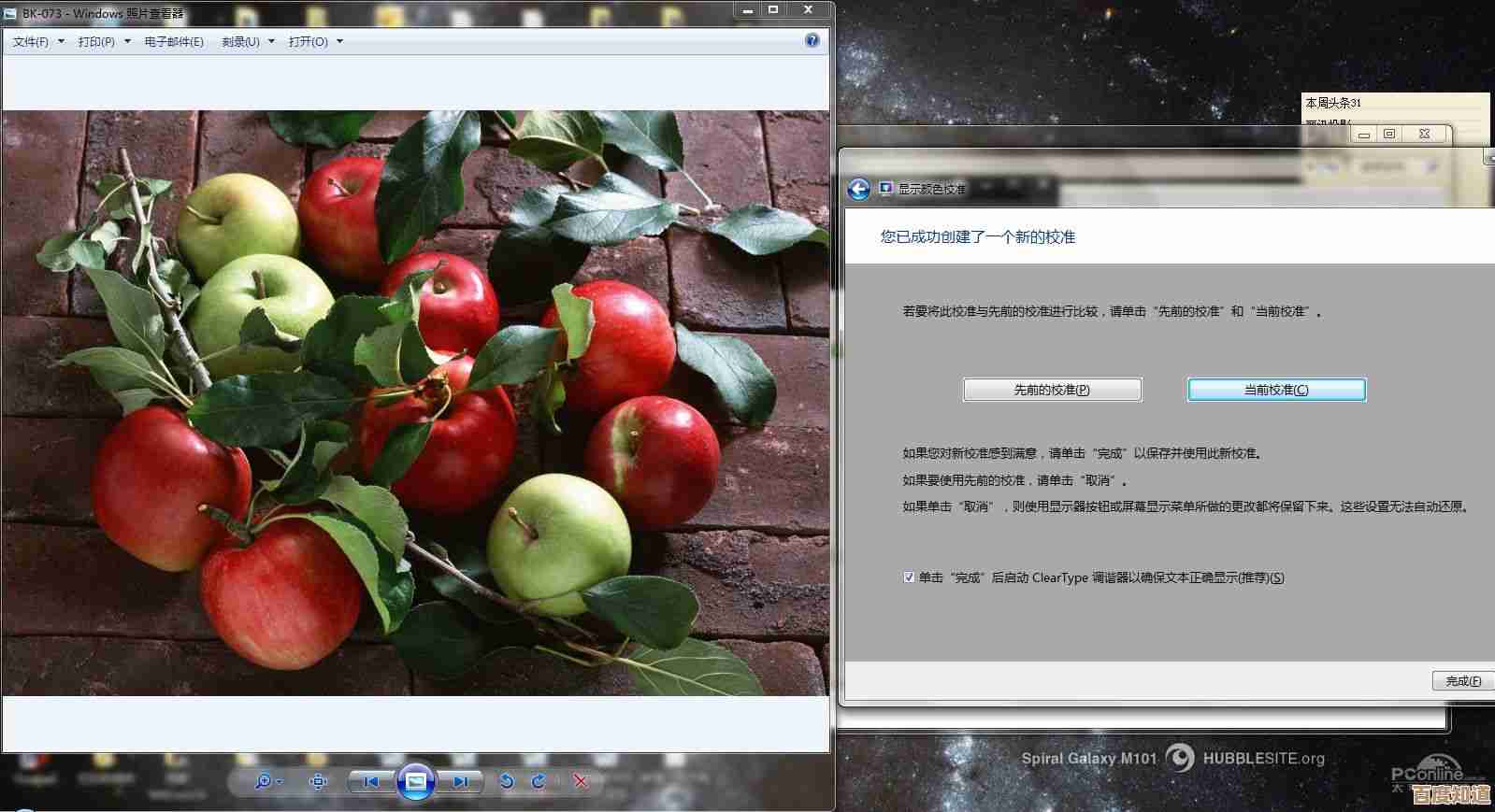Click the actual size fit icon
Image resolution: width=1495 pixels, height=812 pixels.
318,781
